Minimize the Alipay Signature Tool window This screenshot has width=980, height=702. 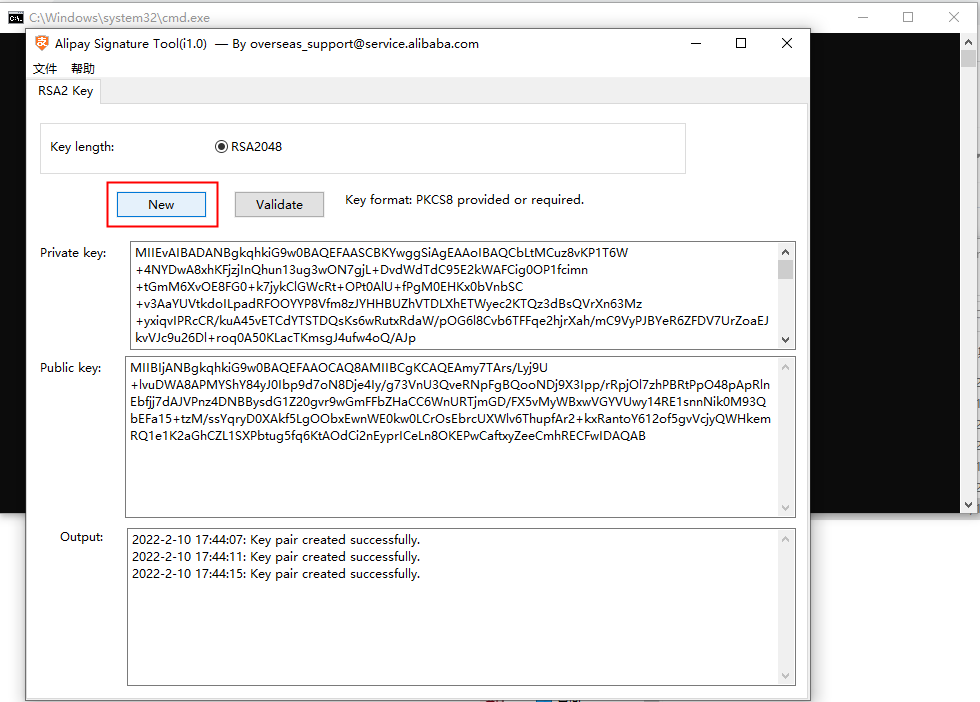coord(696,43)
